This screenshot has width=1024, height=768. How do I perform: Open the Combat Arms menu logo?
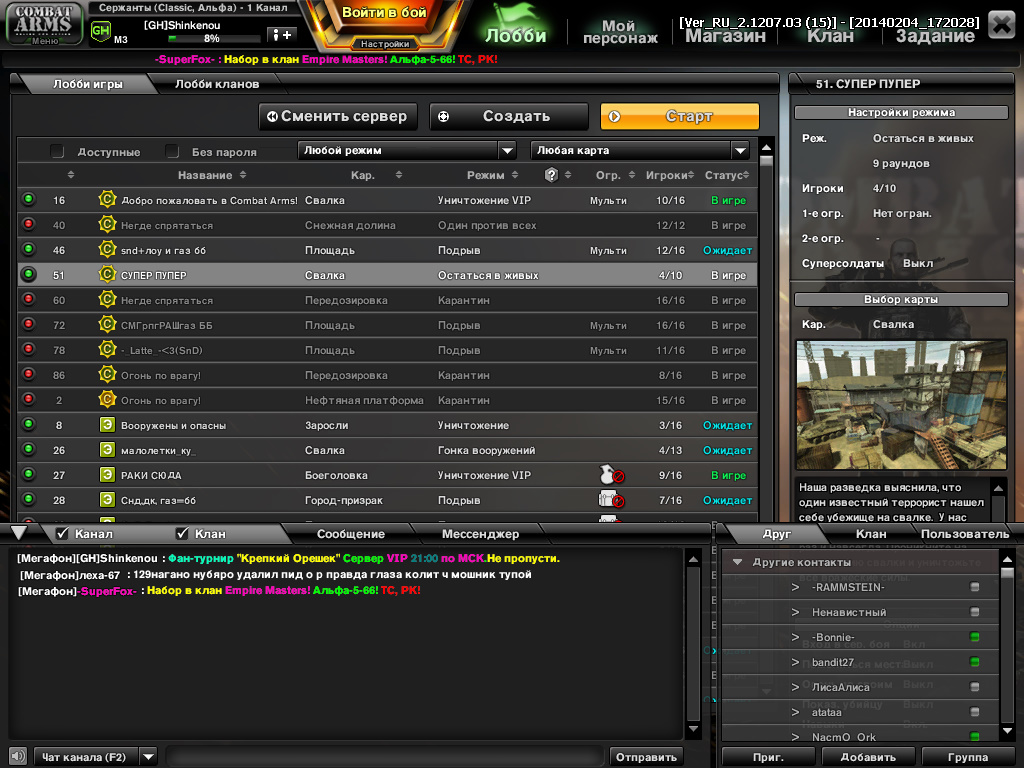[44, 24]
